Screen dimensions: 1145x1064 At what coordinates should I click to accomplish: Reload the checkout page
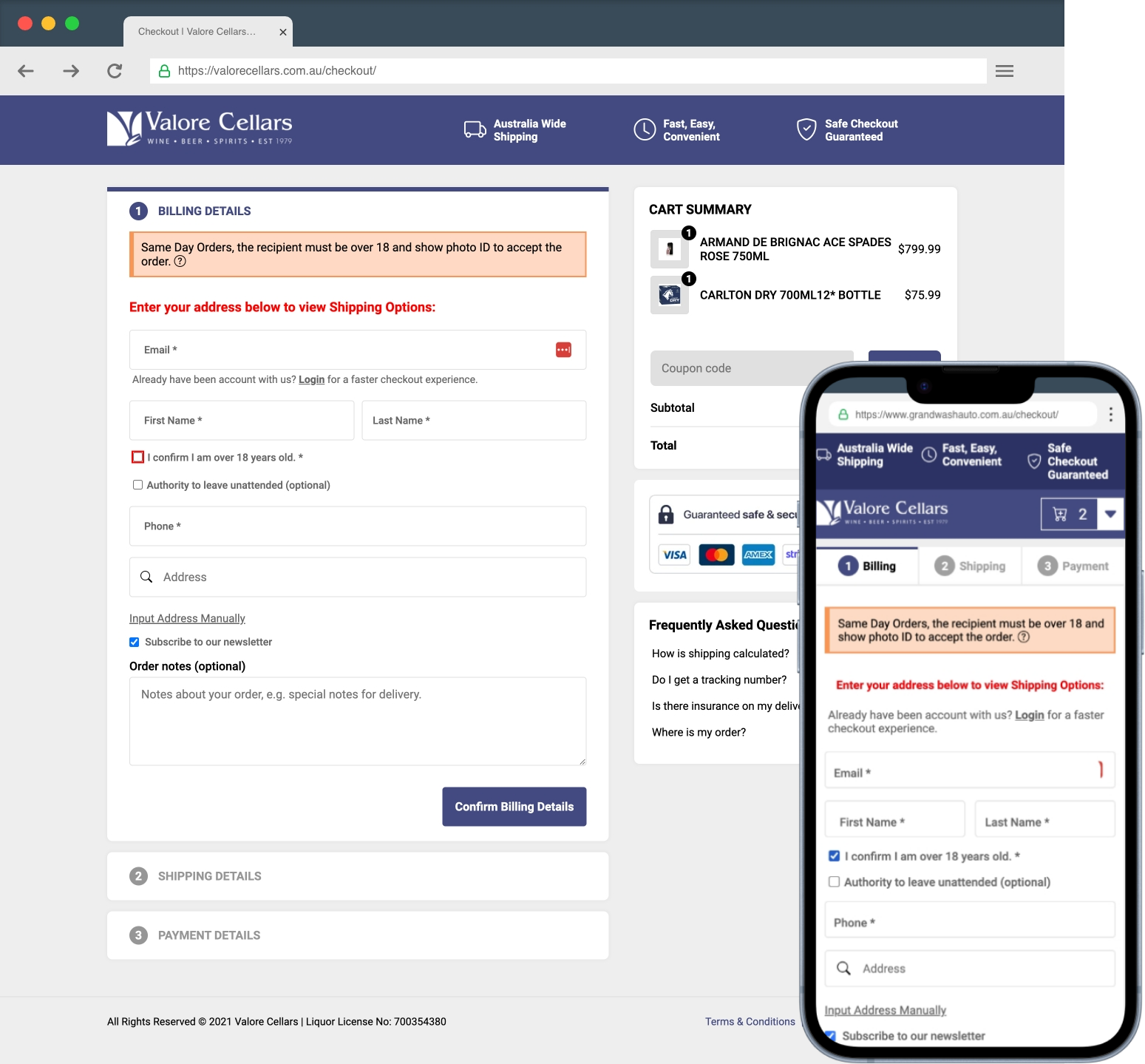[115, 71]
